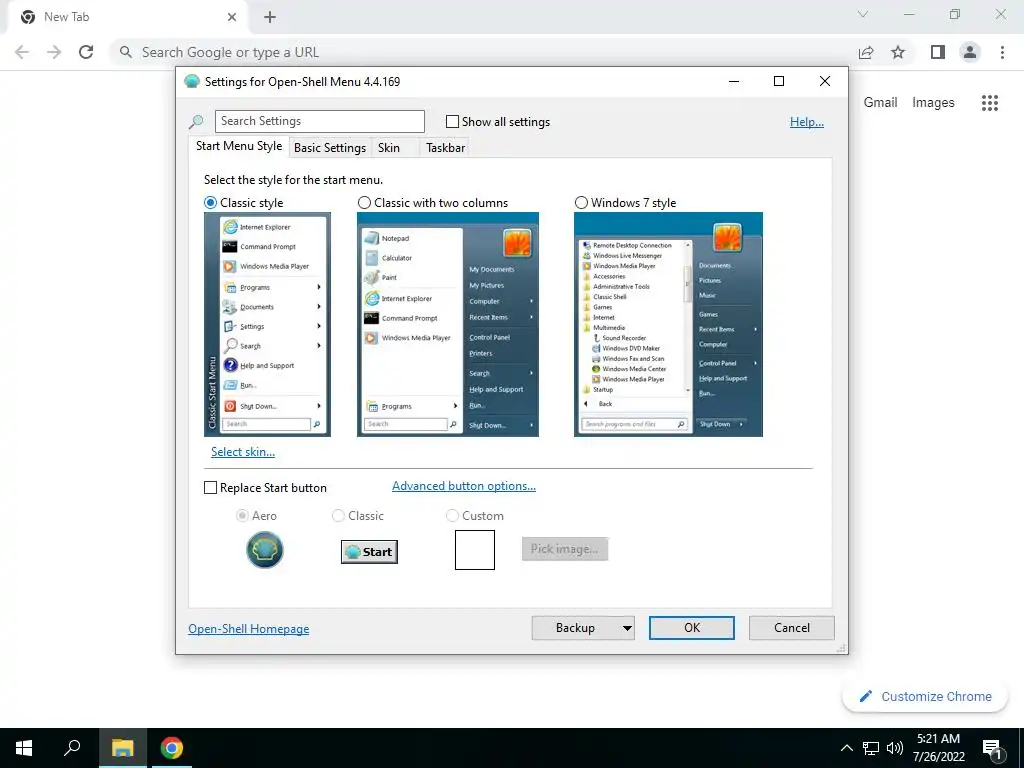
Task: Reload the page in Chrome
Action: point(86,52)
